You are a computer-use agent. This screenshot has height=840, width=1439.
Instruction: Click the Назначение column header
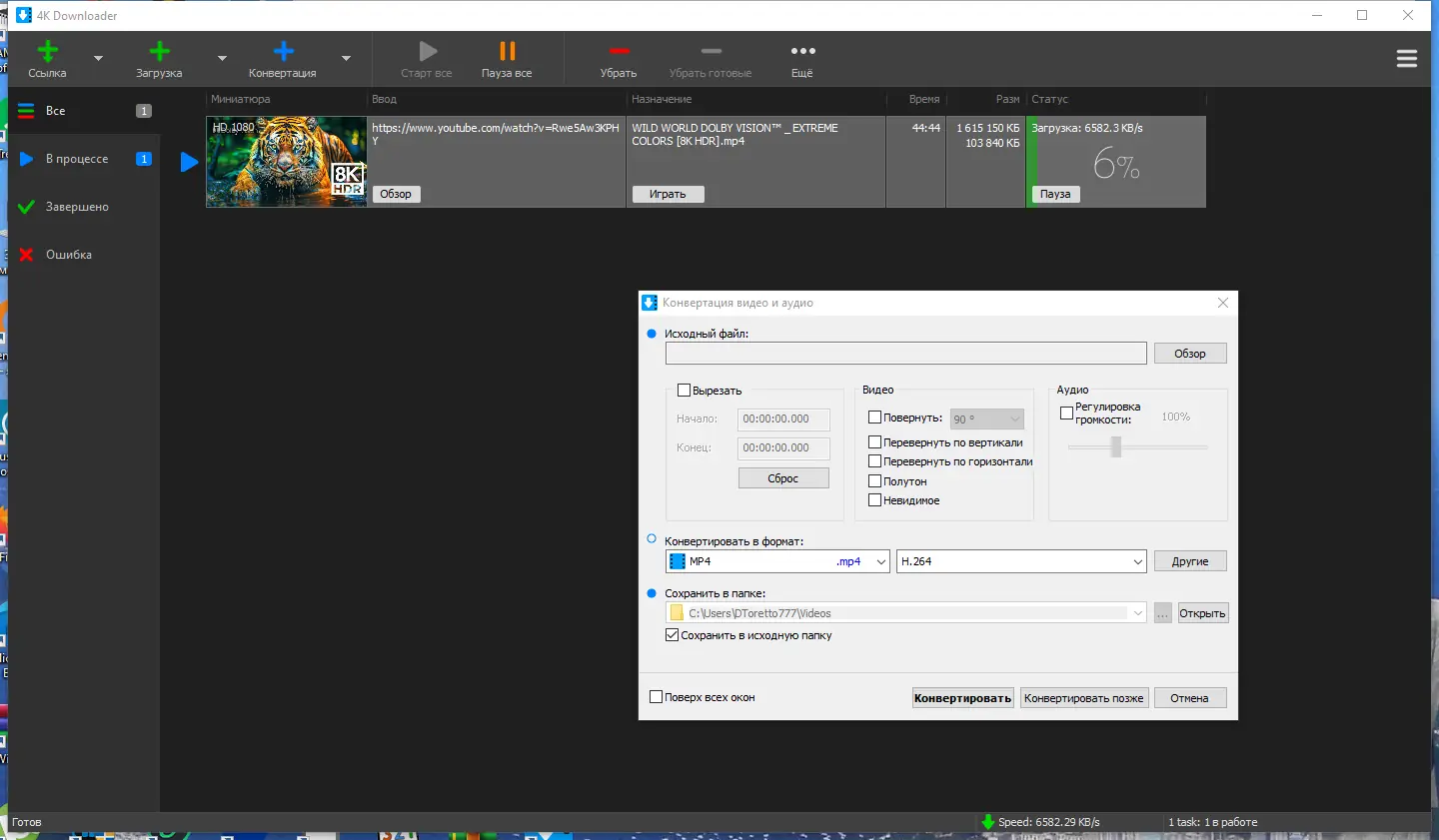coord(756,99)
